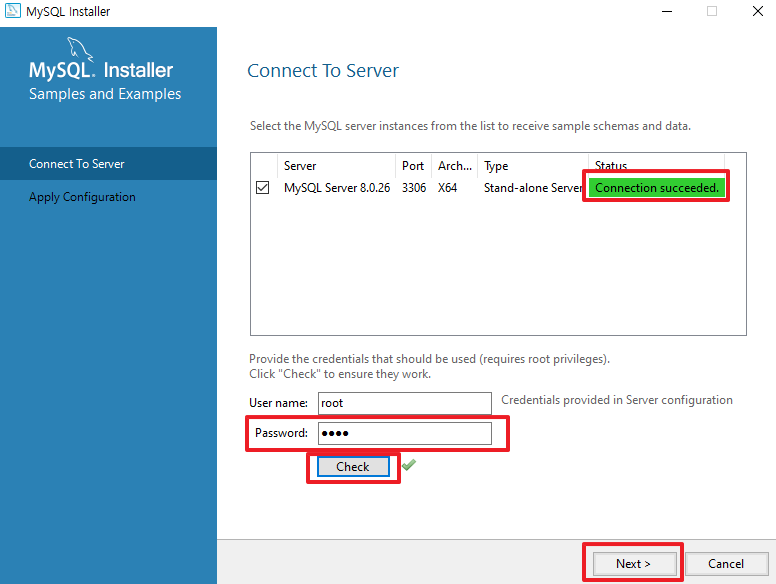Click the Arch... column header
The width and height of the screenshot is (776, 584).
[454, 166]
